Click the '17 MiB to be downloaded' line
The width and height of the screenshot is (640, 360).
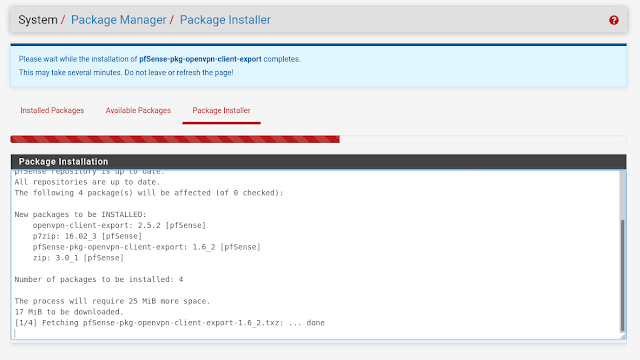coord(69,312)
